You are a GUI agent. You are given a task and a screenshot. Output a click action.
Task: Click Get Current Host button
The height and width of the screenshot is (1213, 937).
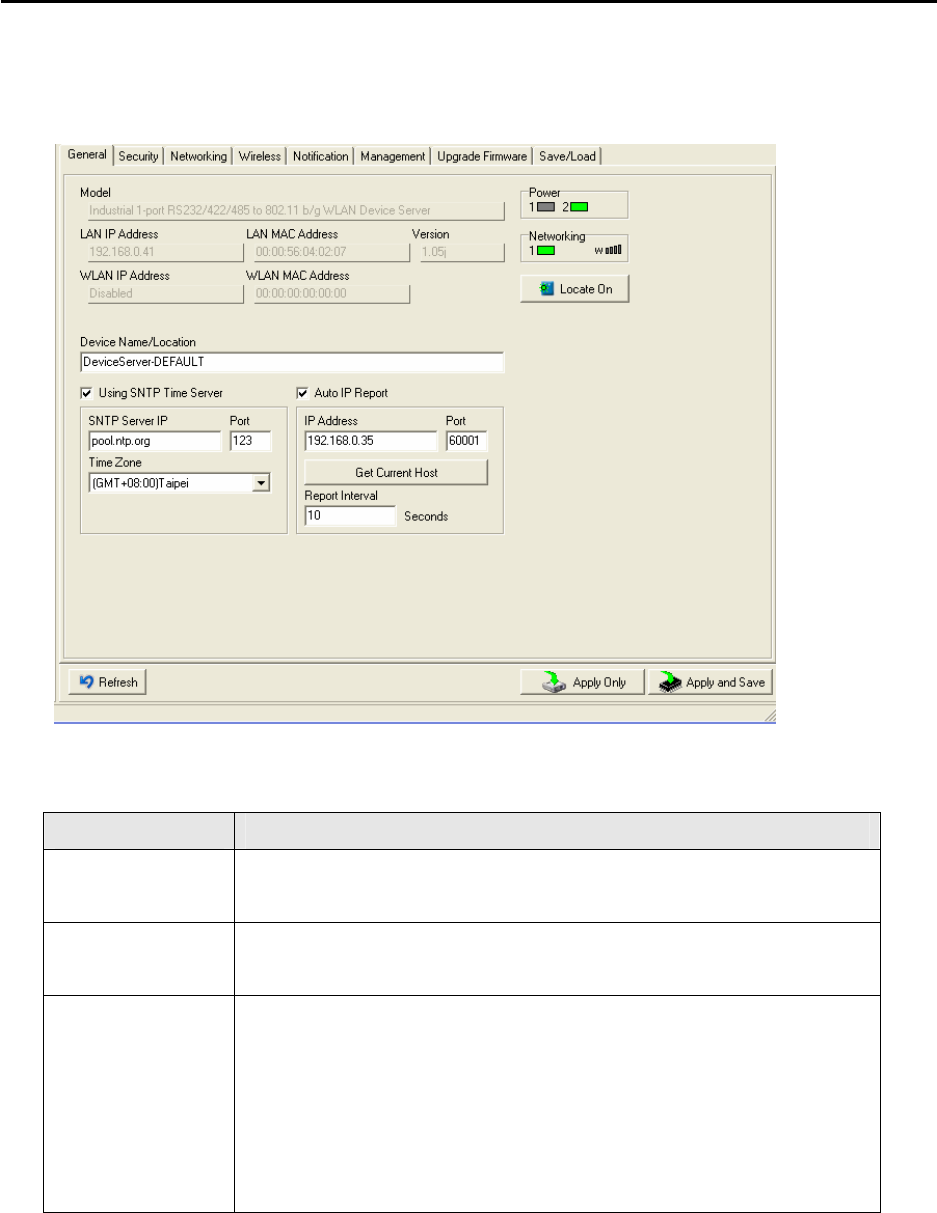396,472
